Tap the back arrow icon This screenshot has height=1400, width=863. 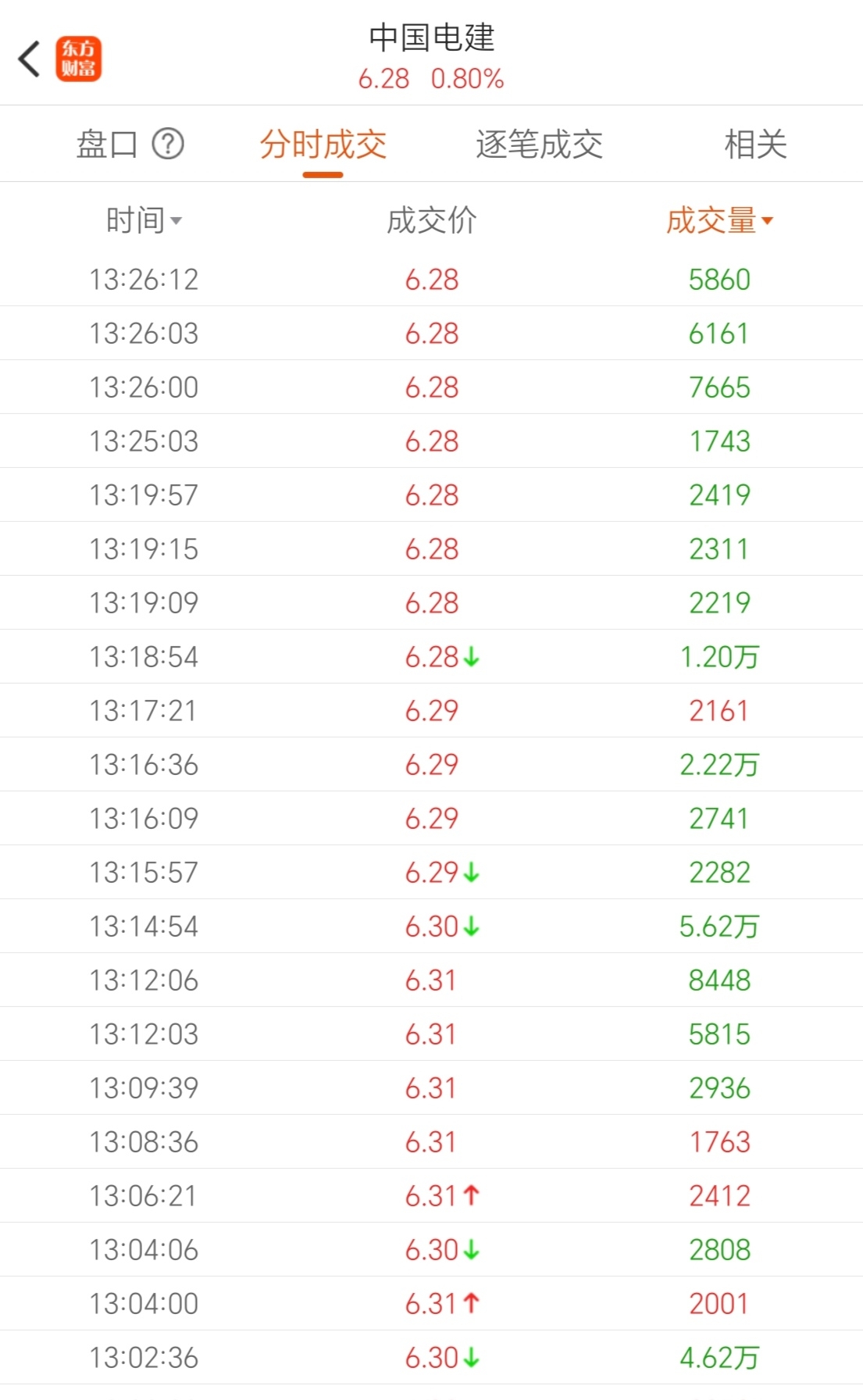pyautogui.click(x=30, y=59)
